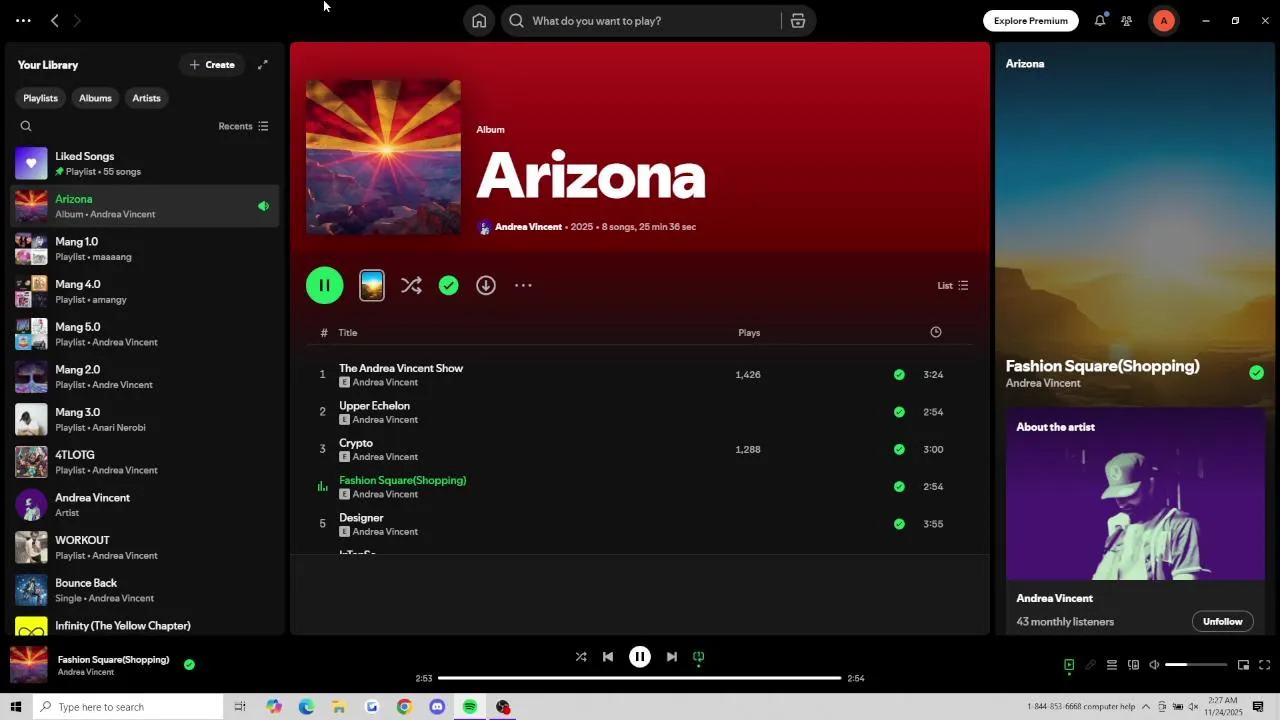
Task: Sort tracks by the duration clock icon
Action: (x=936, y=332)
